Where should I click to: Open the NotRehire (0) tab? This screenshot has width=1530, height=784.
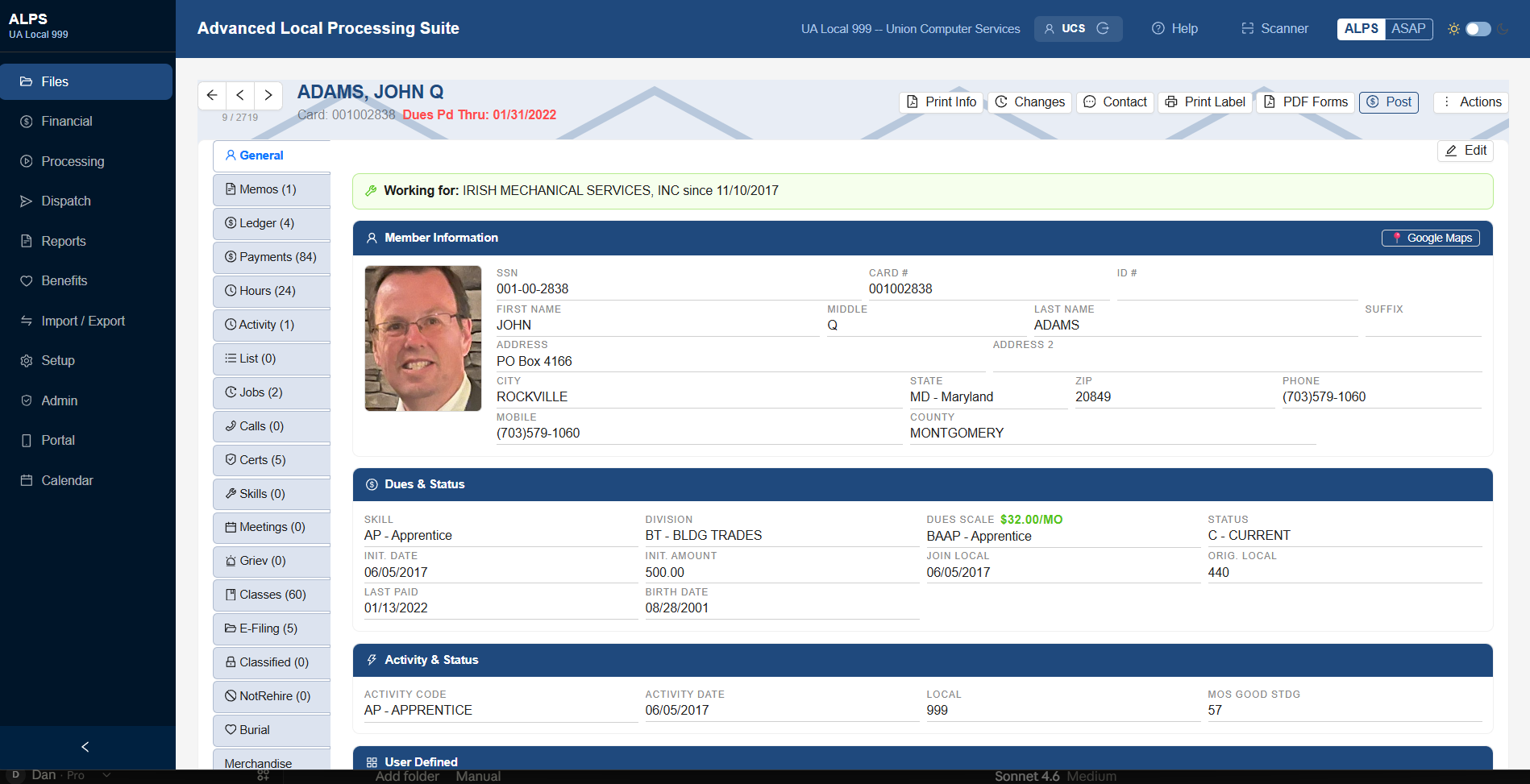coord(272,696)
